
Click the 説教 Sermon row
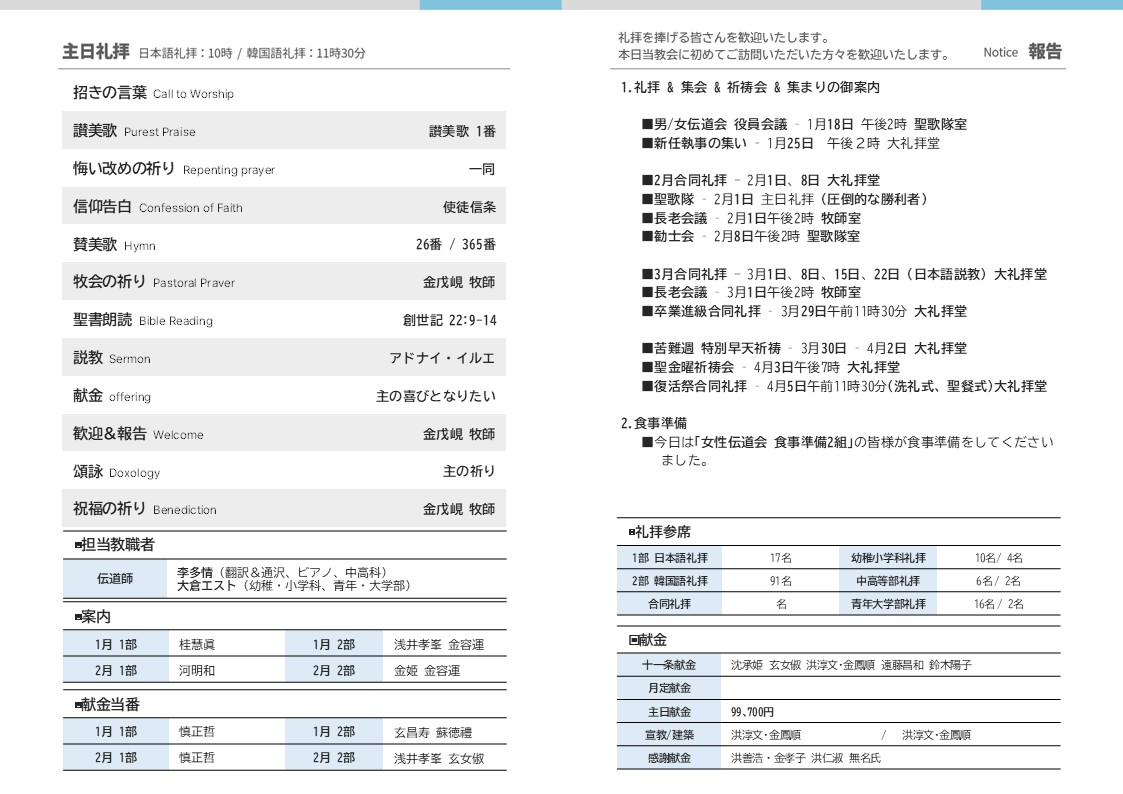point(284,358)
